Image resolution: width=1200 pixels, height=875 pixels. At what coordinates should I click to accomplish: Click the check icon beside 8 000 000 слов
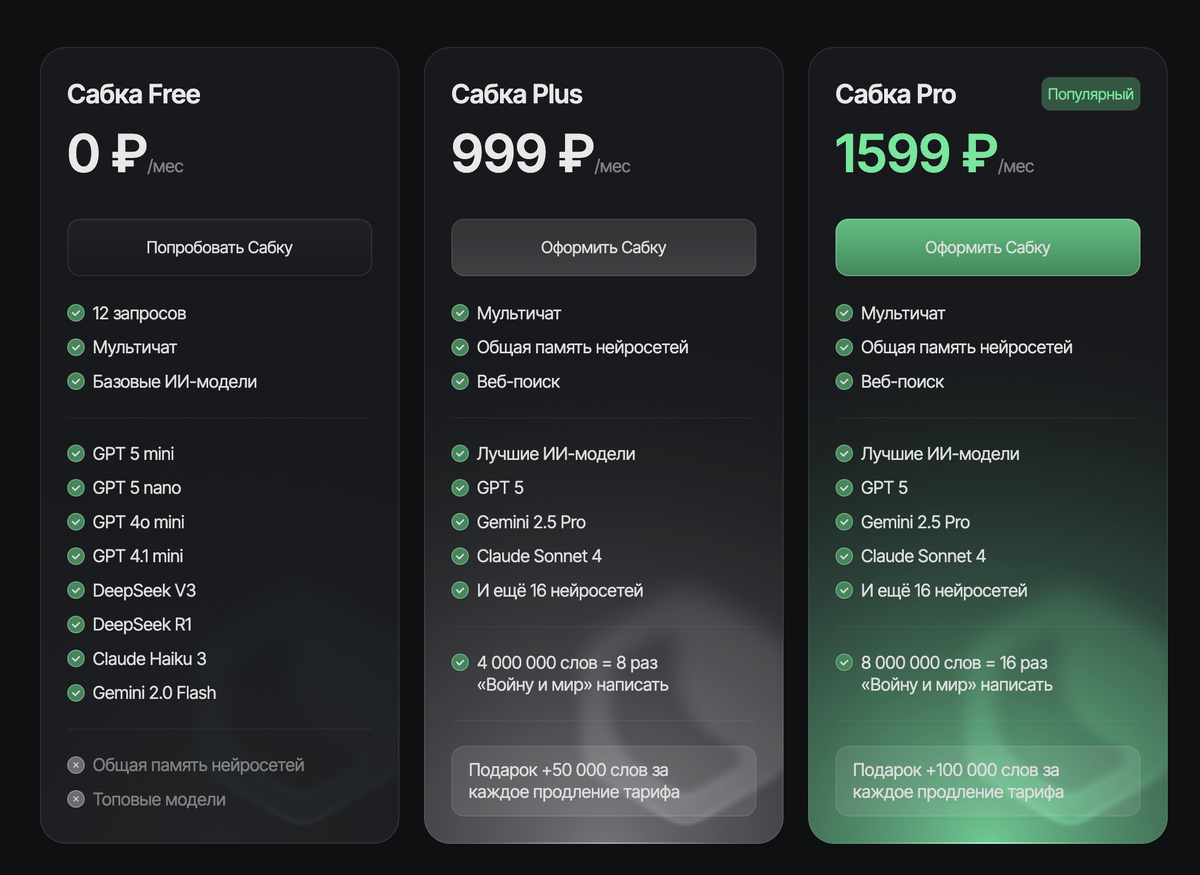coord(844,662)
